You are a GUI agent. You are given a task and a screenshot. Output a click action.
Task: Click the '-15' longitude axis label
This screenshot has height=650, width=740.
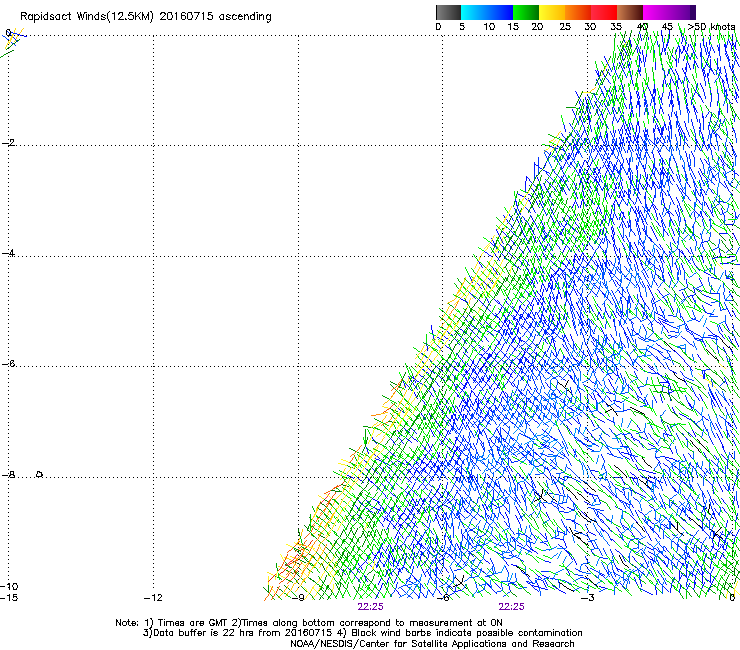coord(9,598)
